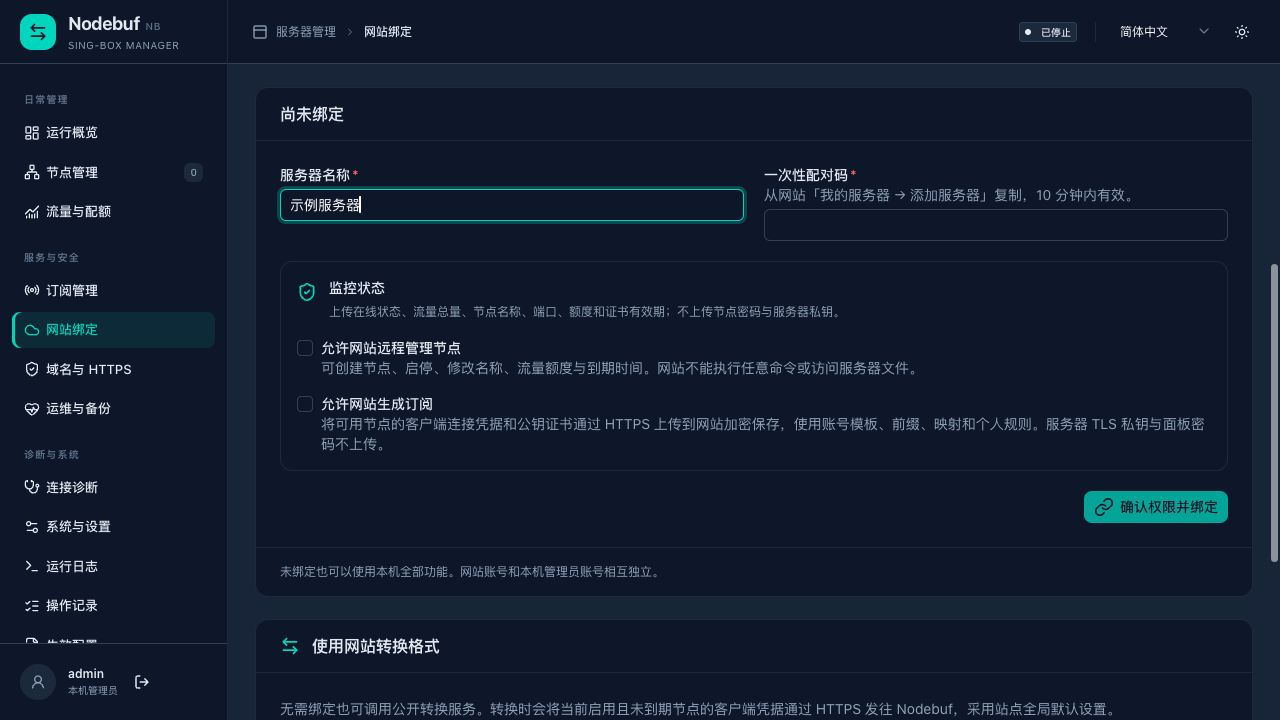Viewport: 1280px width, 720px height.
Task: Click the 网站绑定 cloud icon
Action: point(32,330)
